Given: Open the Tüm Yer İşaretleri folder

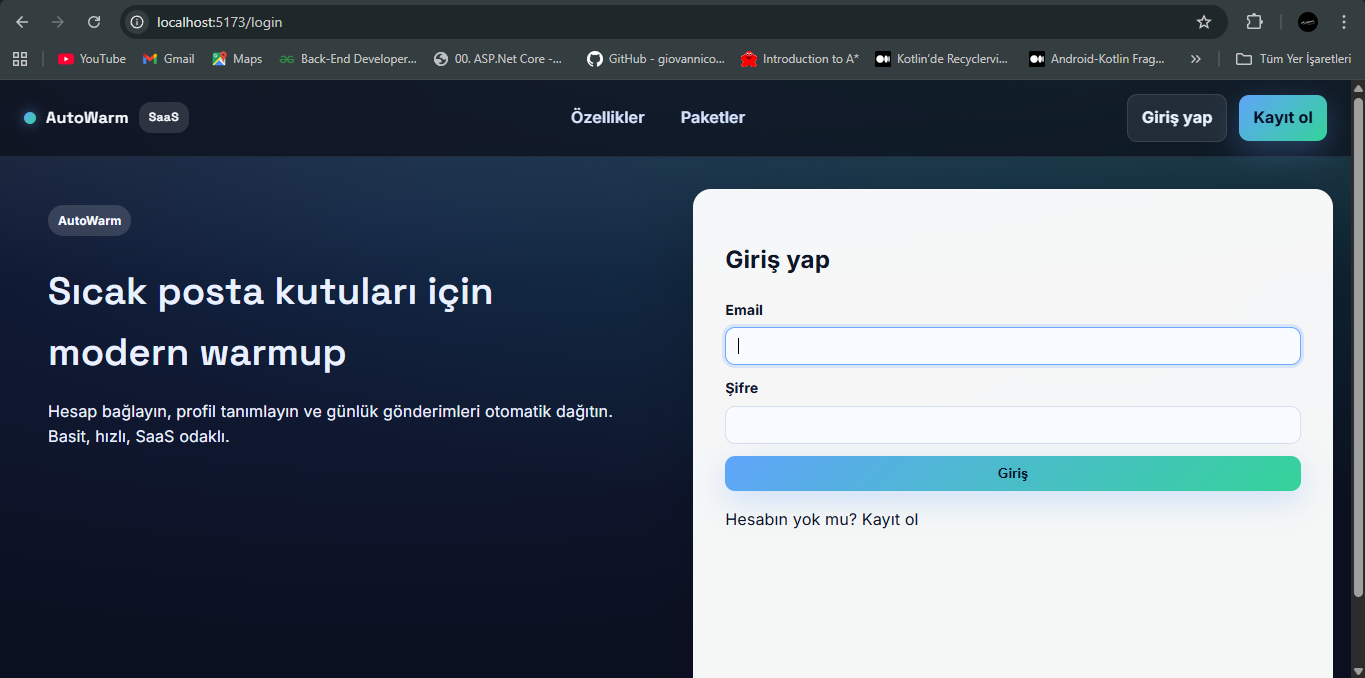Looking at the screenshot, I should 1293,59.
